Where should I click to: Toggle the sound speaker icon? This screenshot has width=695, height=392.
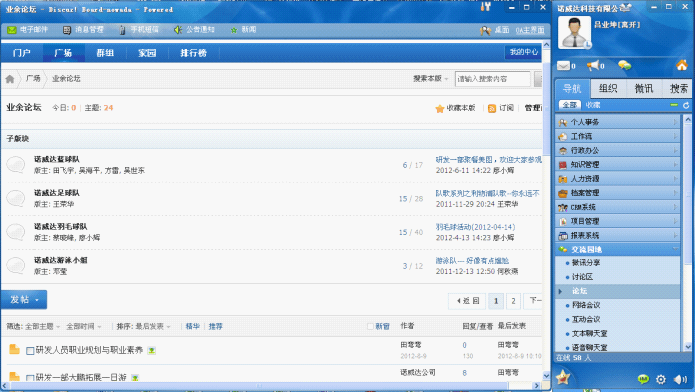point(680,379)
